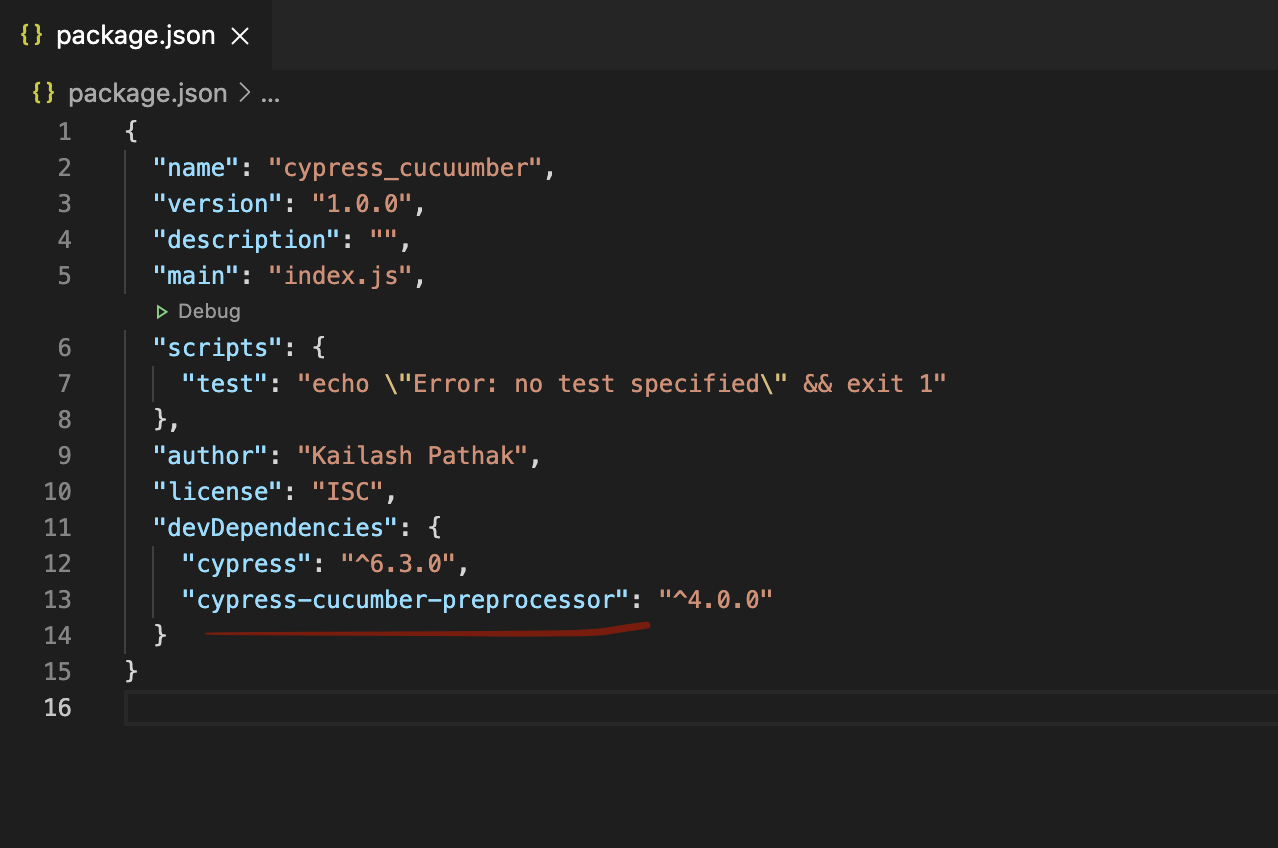Viewport: 1278px width, 848px height.
Task: Click the "^6.3.0" cypress version
Action: coord(399,564)
